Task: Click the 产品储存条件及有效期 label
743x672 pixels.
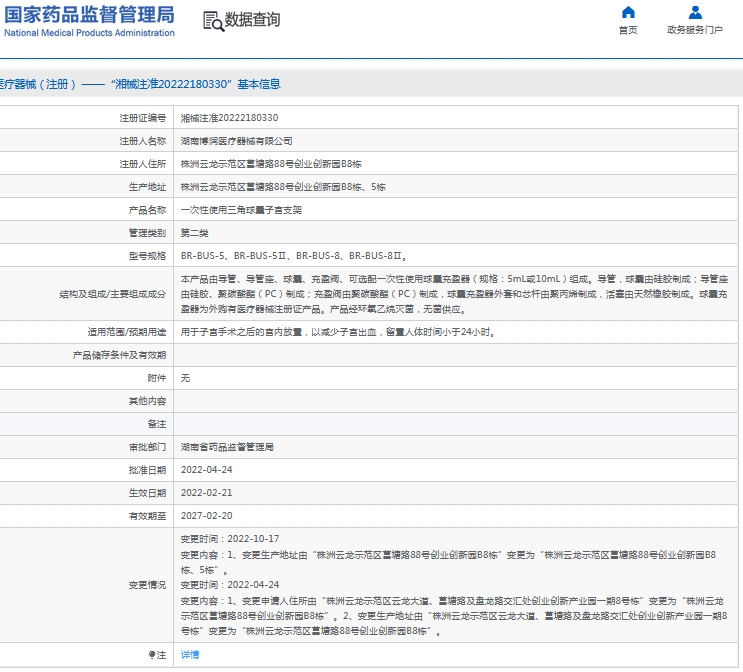Action: click(119, 355)
